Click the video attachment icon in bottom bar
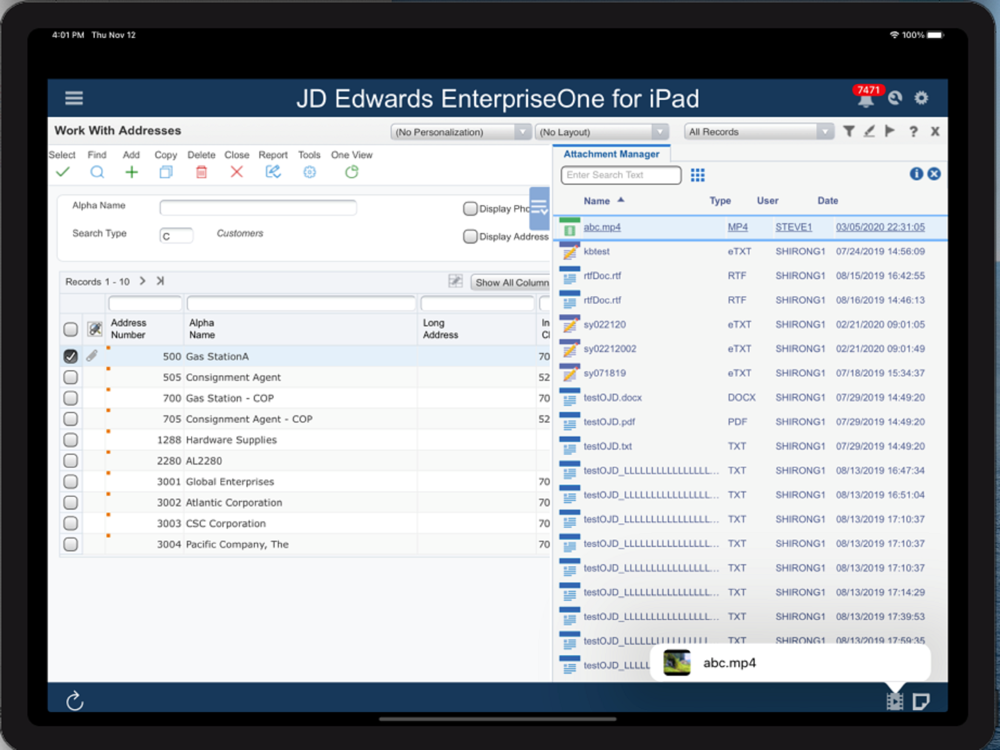 click(x=895, y=702)
